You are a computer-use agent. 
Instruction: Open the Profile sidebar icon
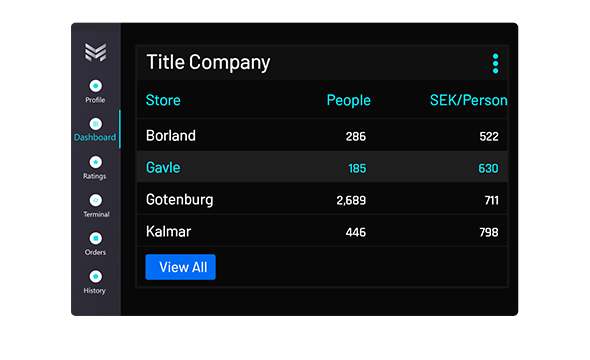(x=96, y=86)
